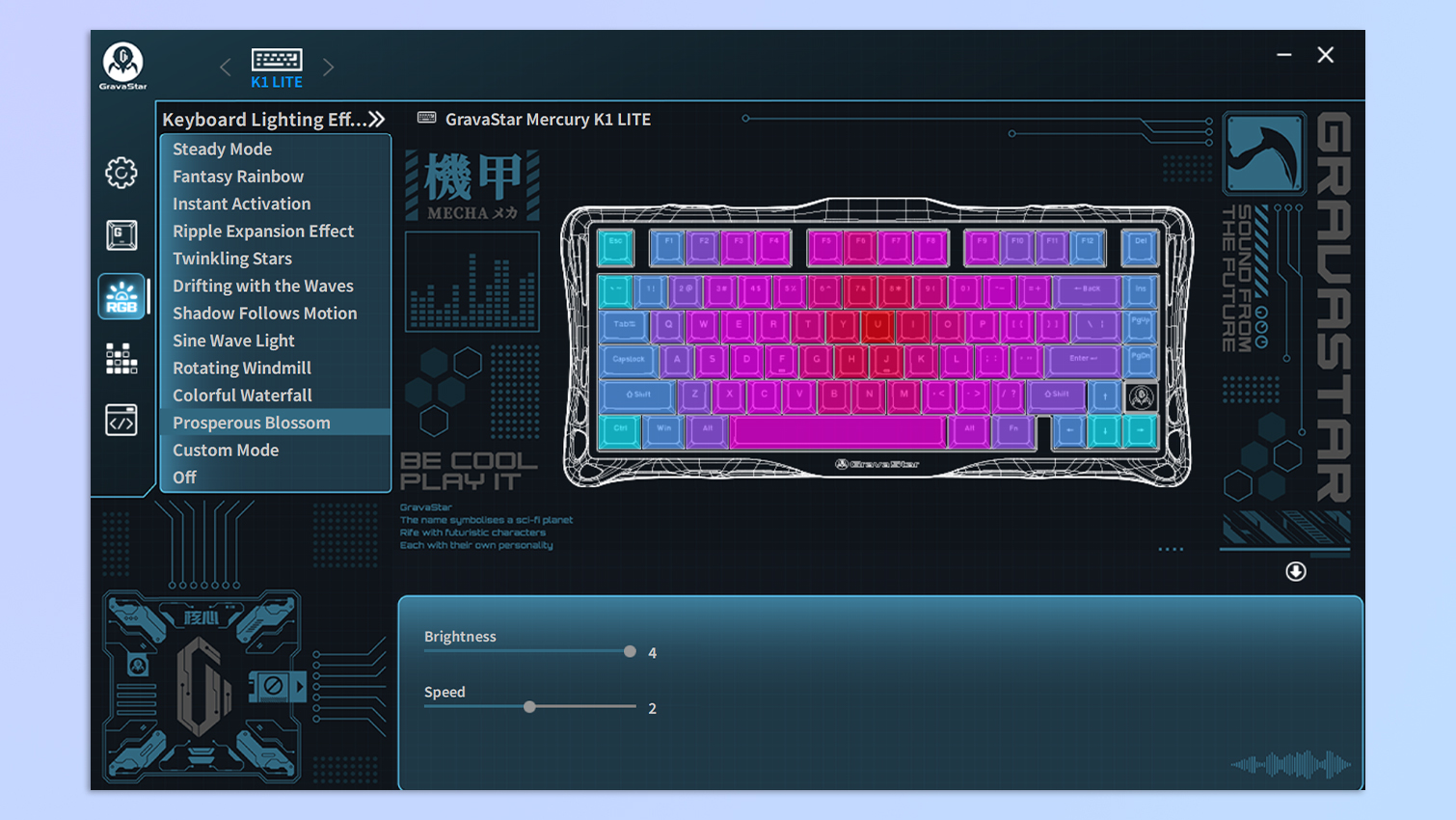
Task: Turn lighting Off in the effects list
Action: pos(276,478)
